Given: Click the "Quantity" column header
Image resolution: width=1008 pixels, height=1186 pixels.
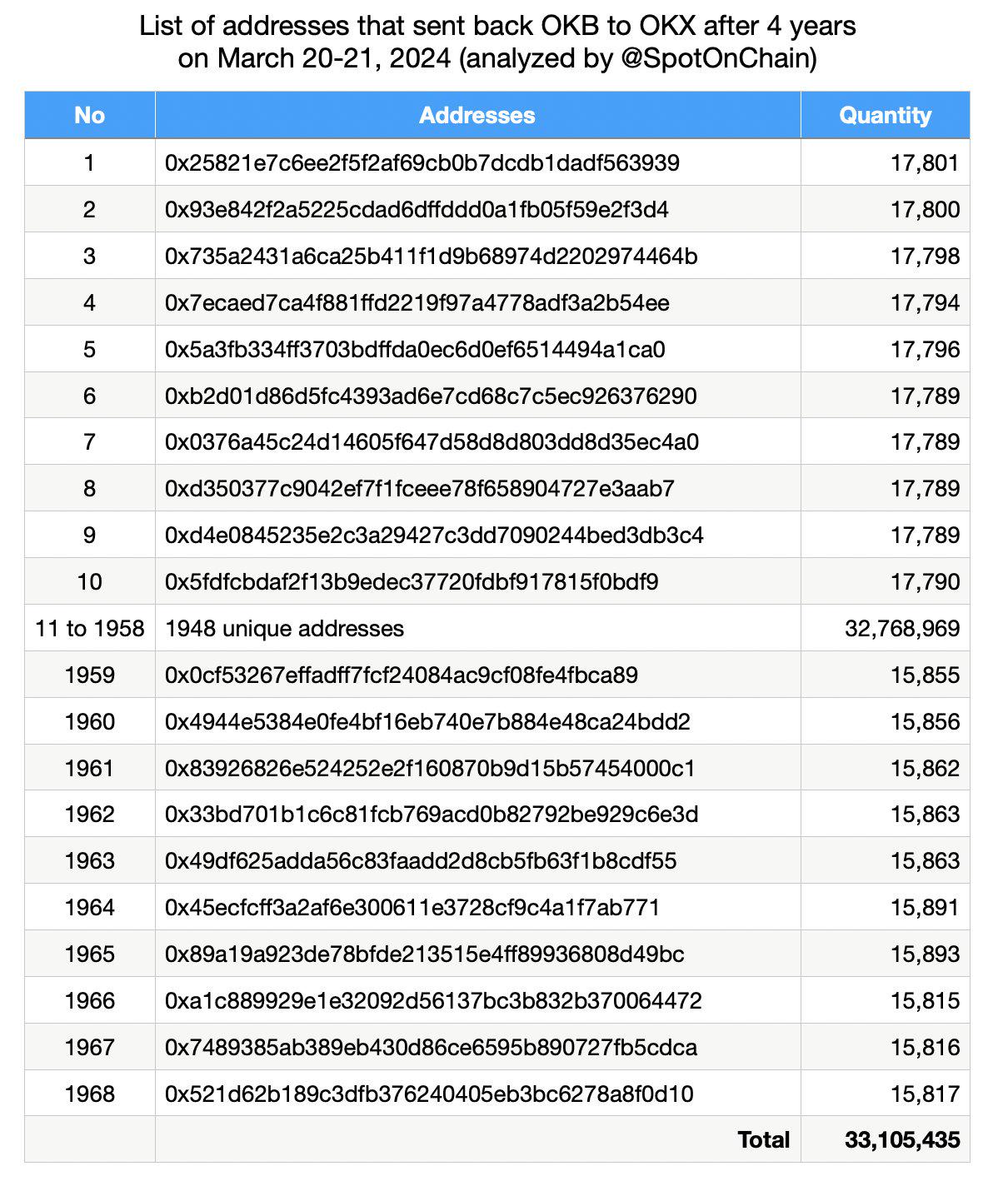Looking at the screenshot, I should [x=886, y=116].
